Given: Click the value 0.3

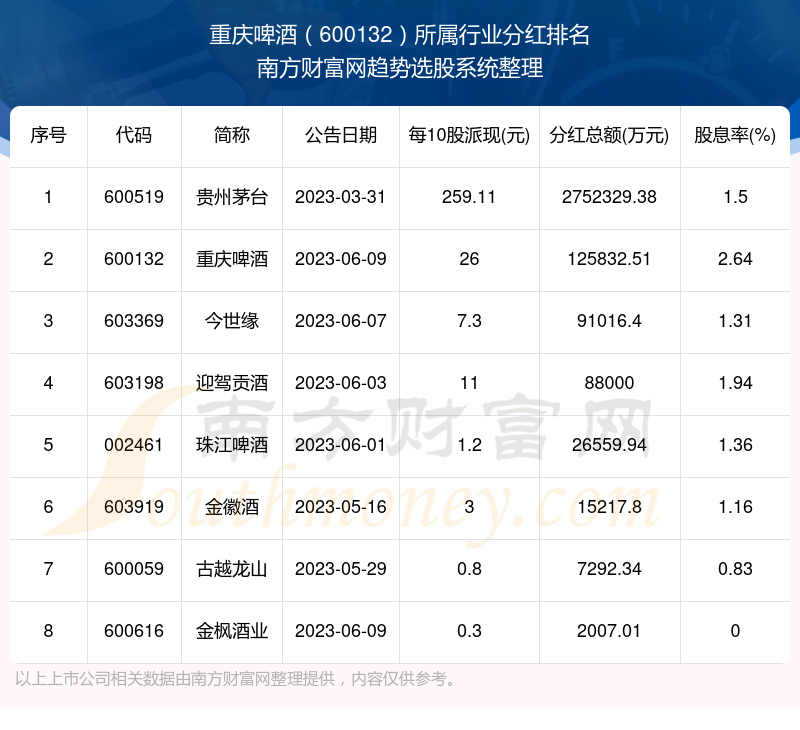Looking at the screenshot, I should tap(469, 631).
